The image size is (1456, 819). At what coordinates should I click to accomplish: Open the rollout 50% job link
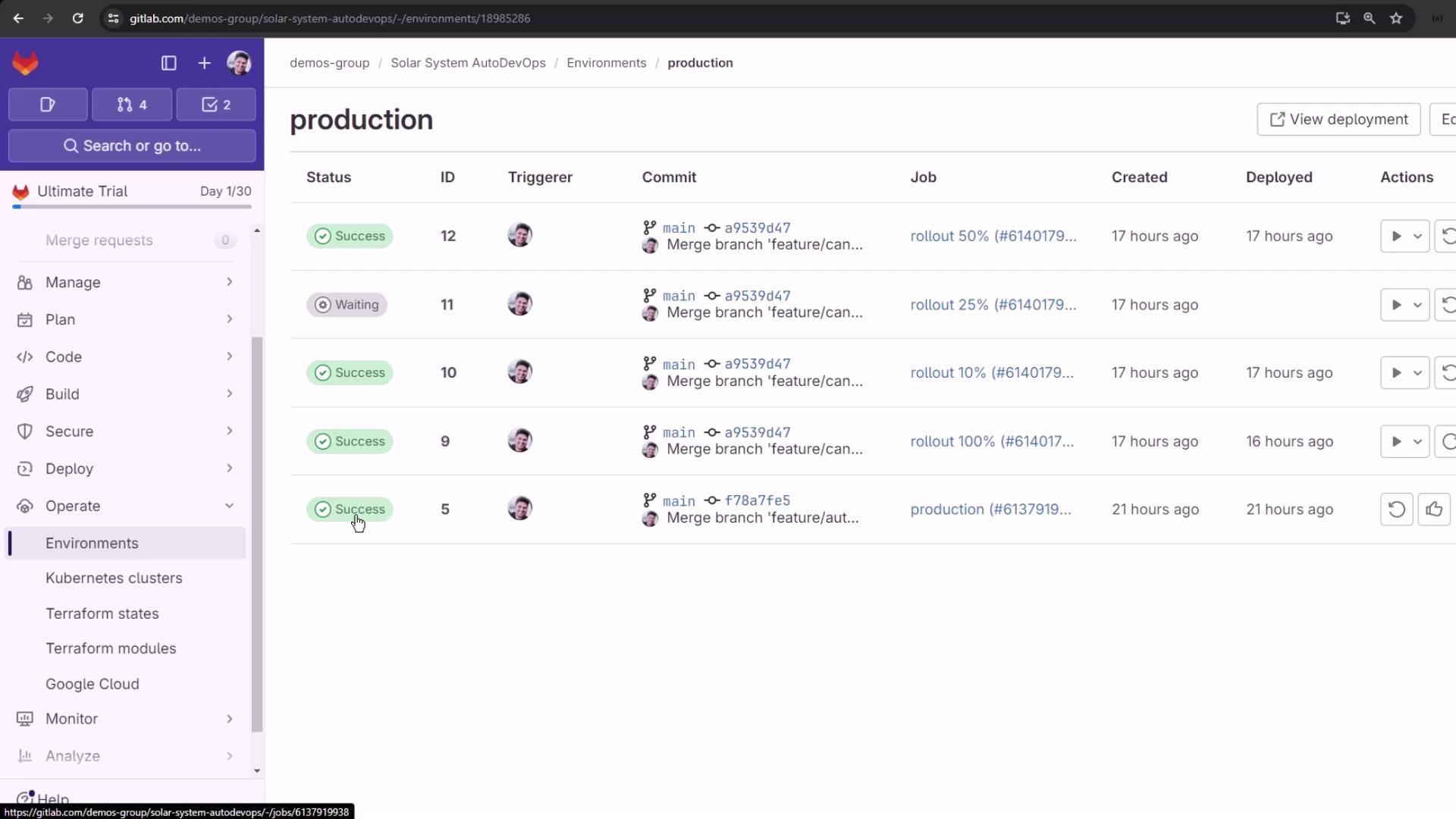click(993, 237)
